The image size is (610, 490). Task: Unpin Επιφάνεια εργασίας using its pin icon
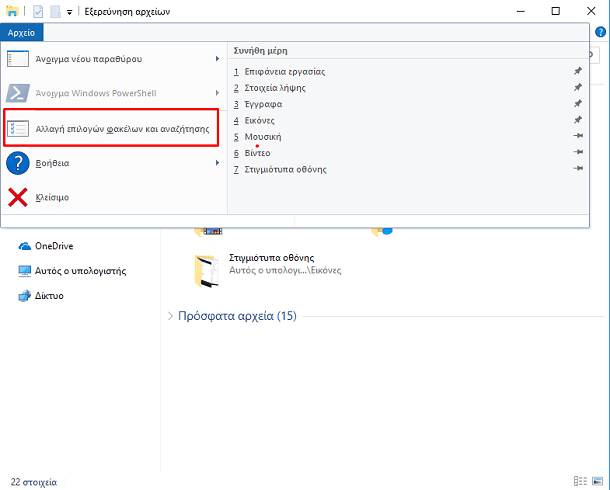point(578,71)
